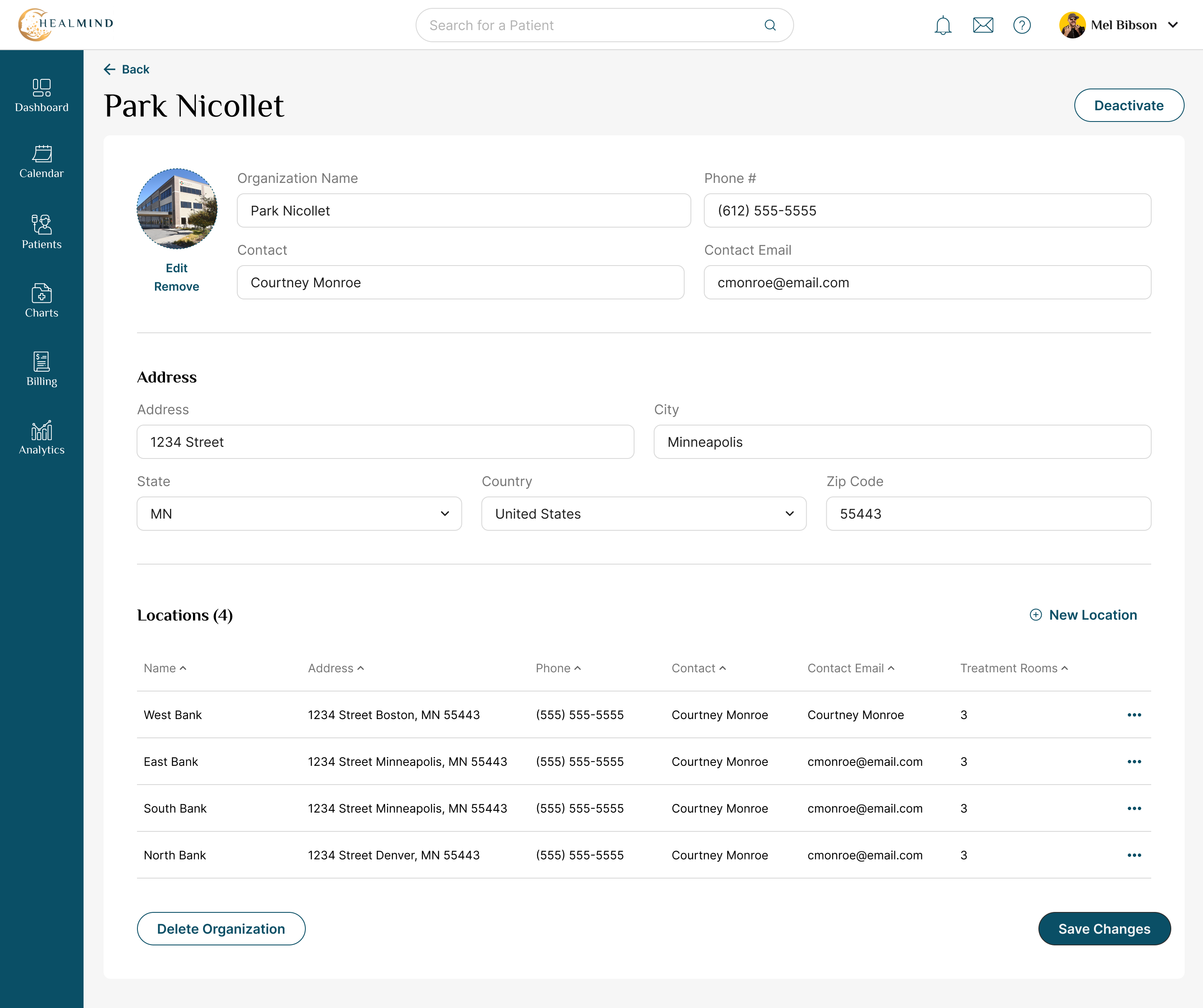Go to Analytics in the sidebar
The width and height of the screenshot is (1203, 1008).
click(42, 438)
